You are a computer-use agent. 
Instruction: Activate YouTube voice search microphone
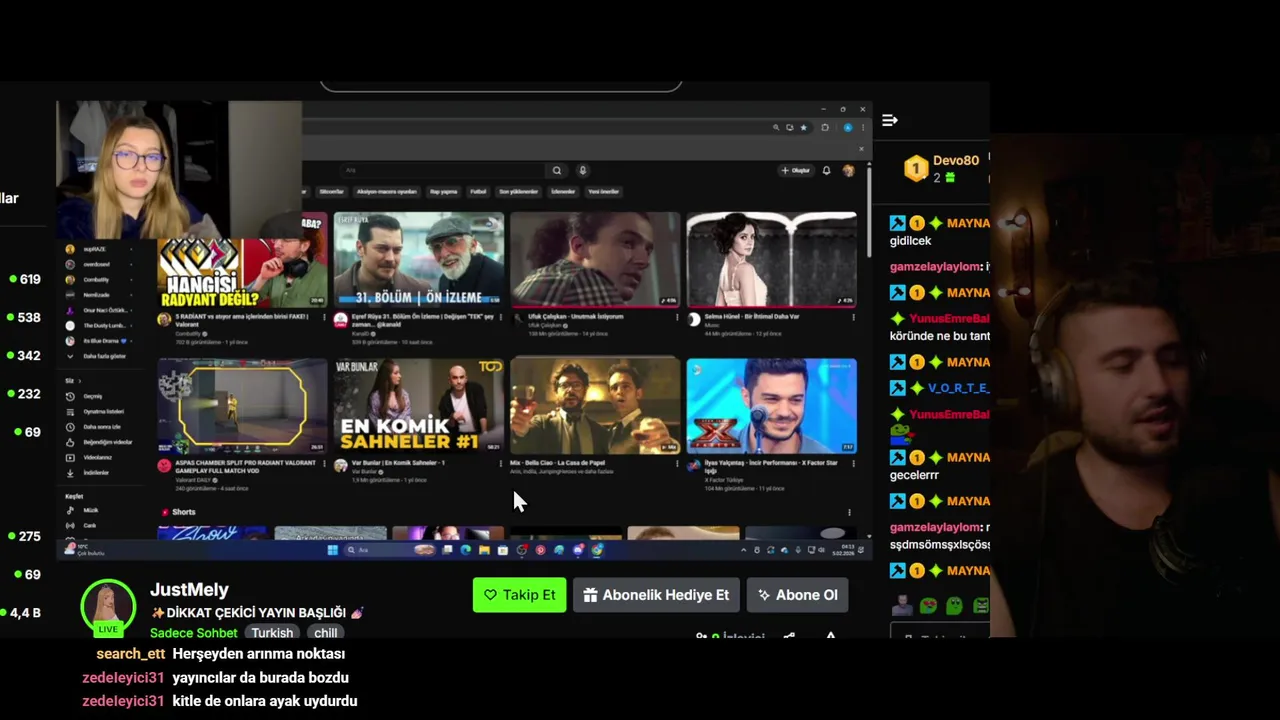(583, 170)
